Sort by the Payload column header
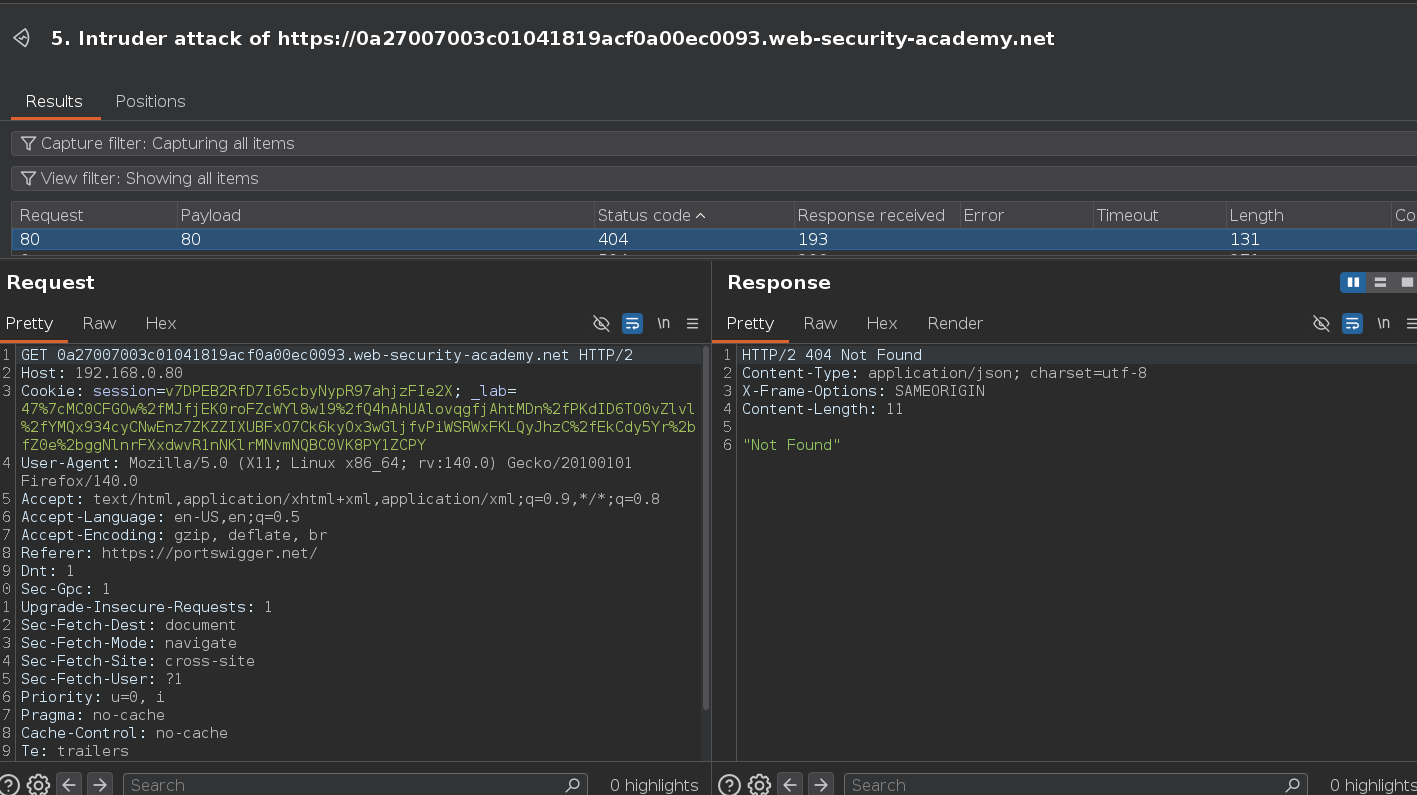The image size is (1417, 795). click(384, 215)
